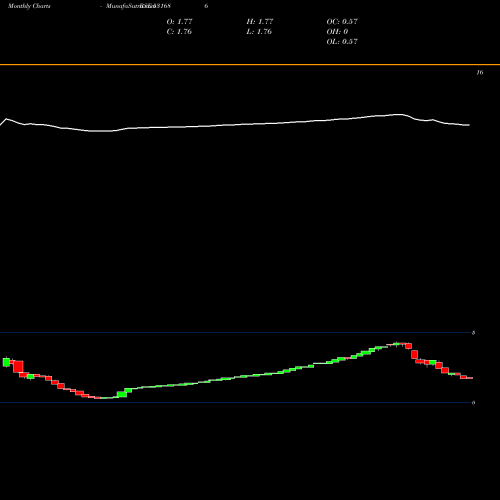
Task: Click the peak of the white moving-average line
Action: (x=399, y=114)
